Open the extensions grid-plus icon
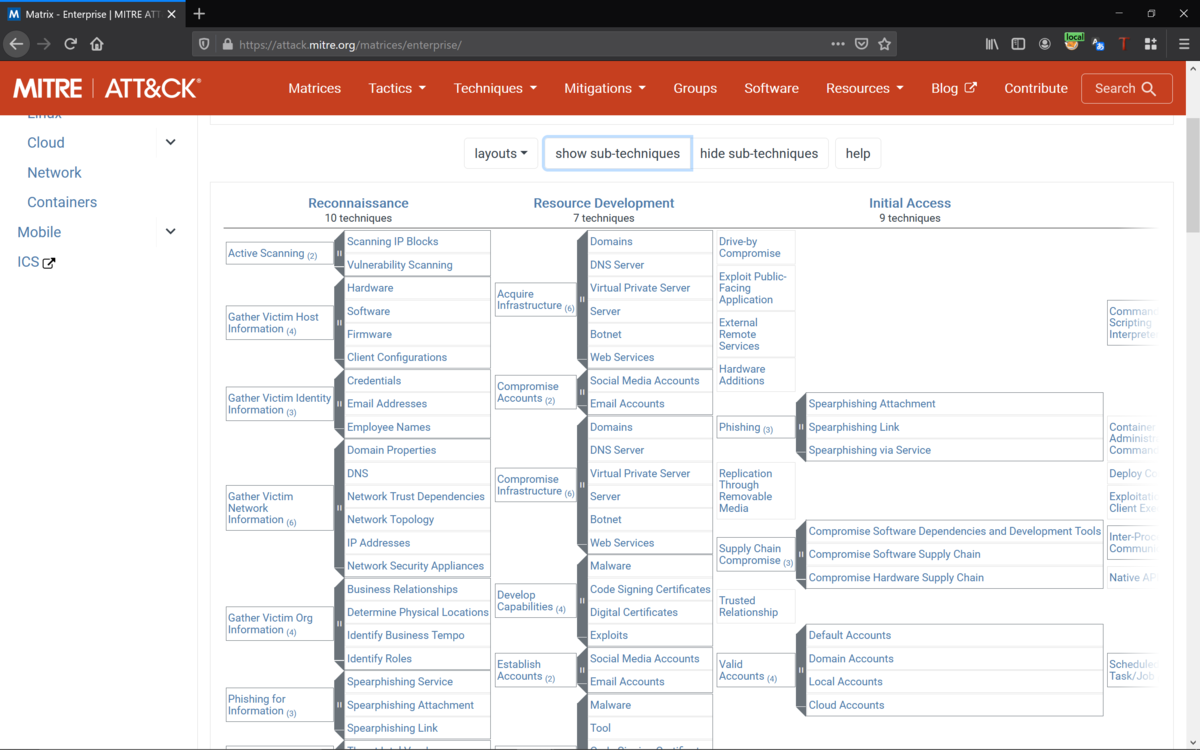Screen dimensions: 1200x750 (1150, 44)
